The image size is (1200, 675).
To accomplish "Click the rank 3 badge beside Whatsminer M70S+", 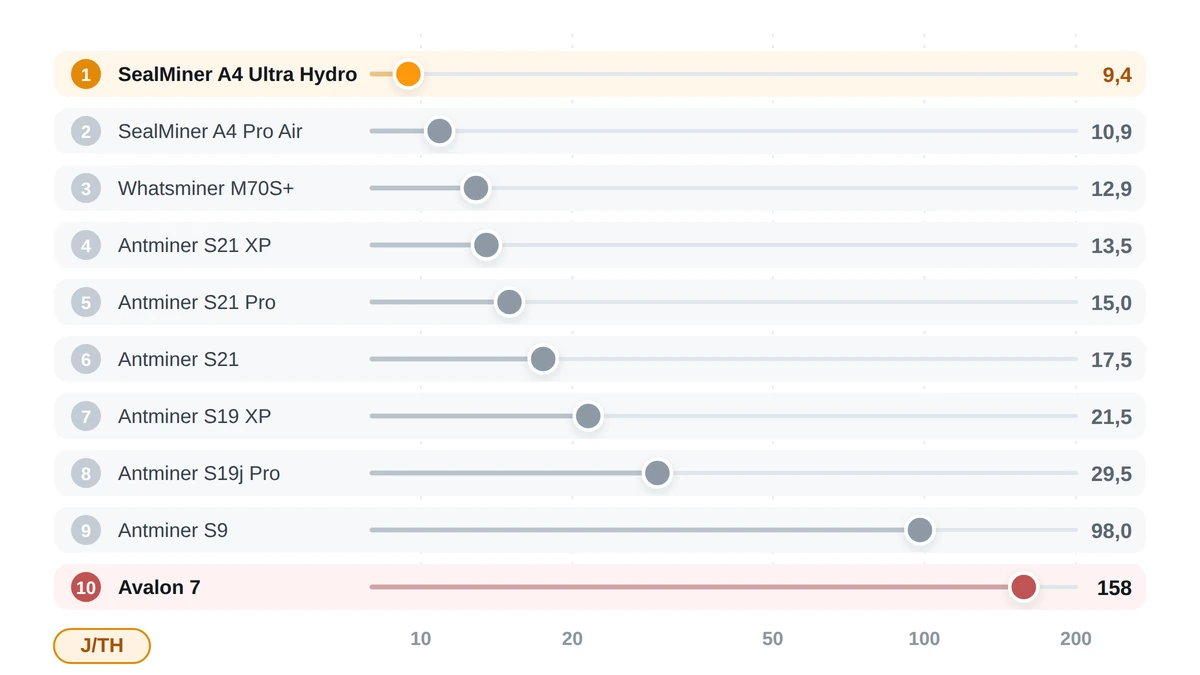I will click(x=86, y=188).
